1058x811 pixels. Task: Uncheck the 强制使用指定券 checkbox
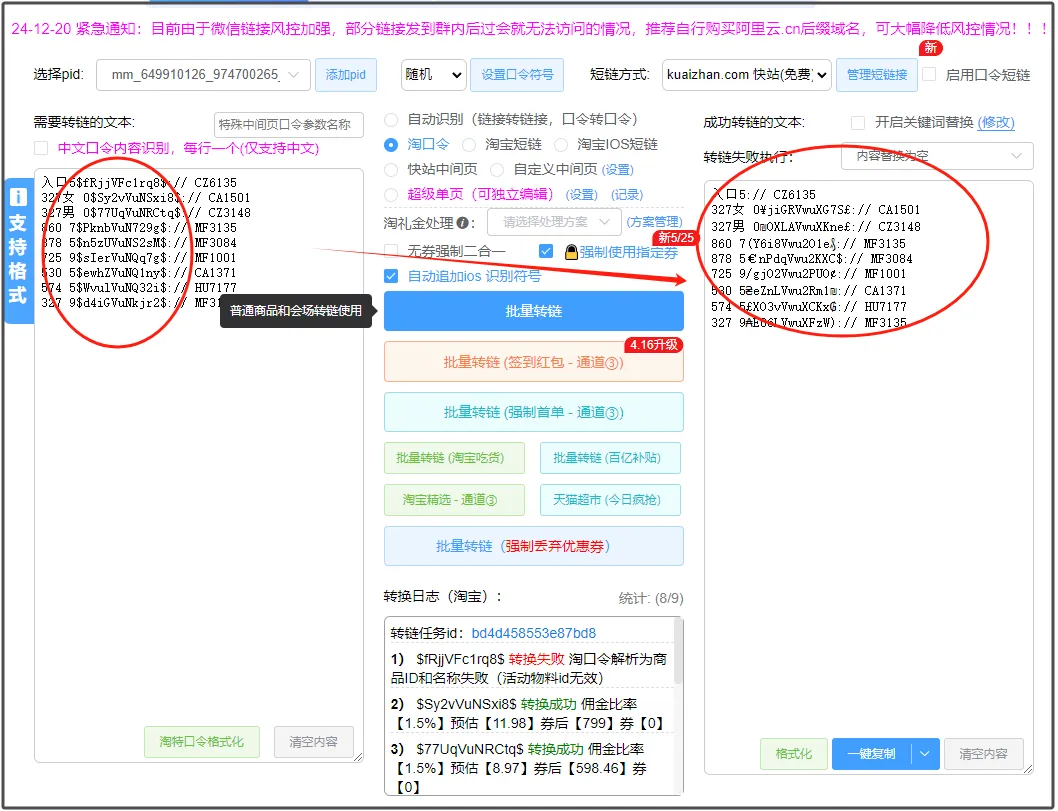coord(546,251)
